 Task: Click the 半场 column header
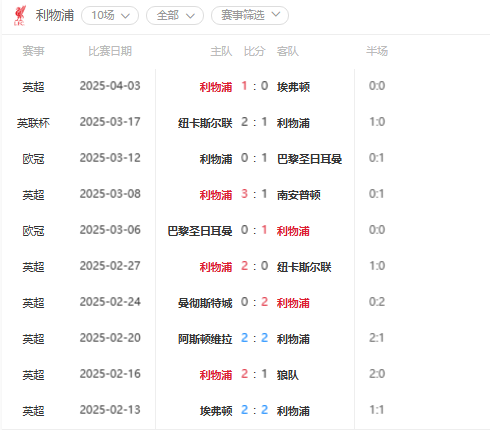[377, 51]
